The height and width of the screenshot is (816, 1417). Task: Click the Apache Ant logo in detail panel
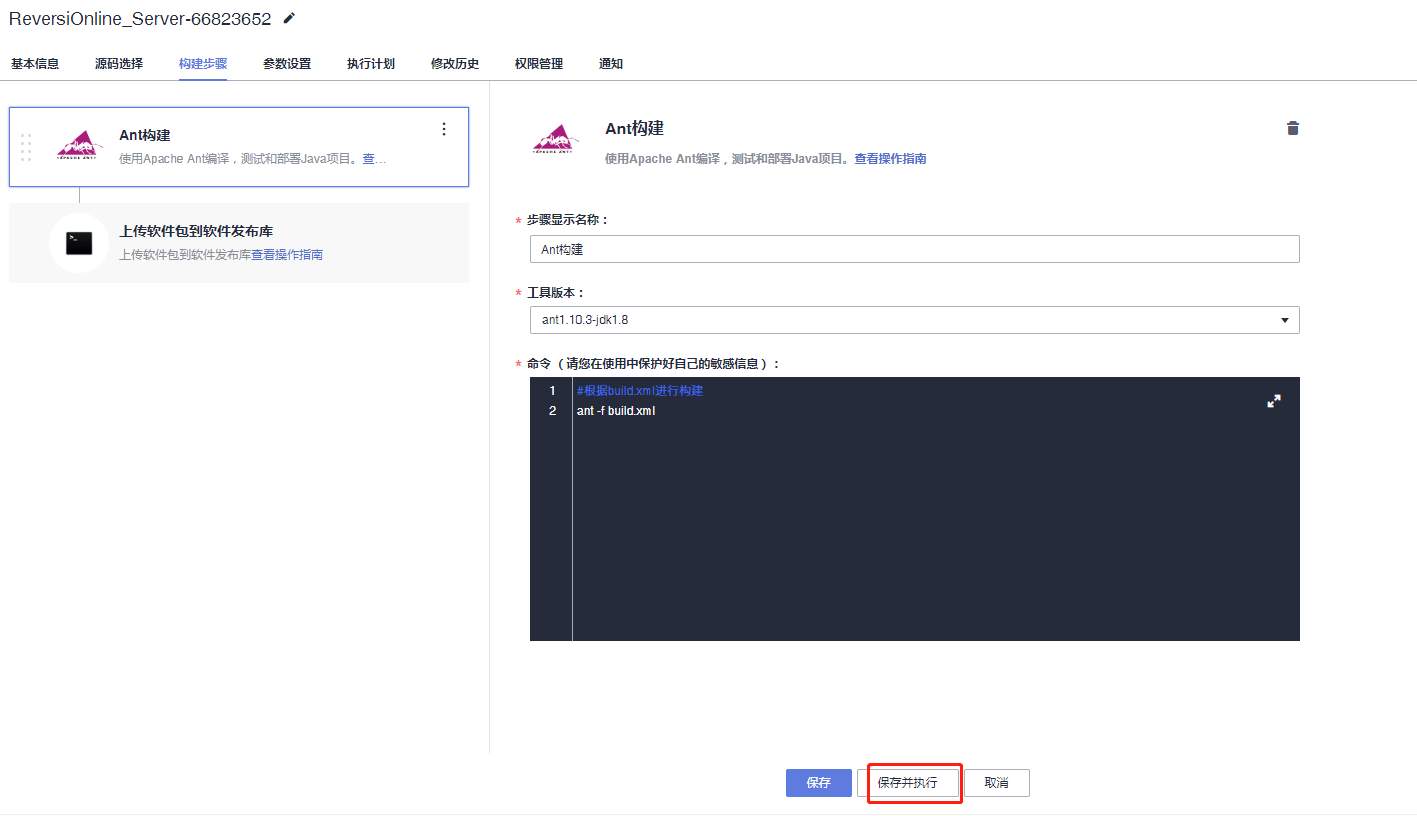(555, 140)
